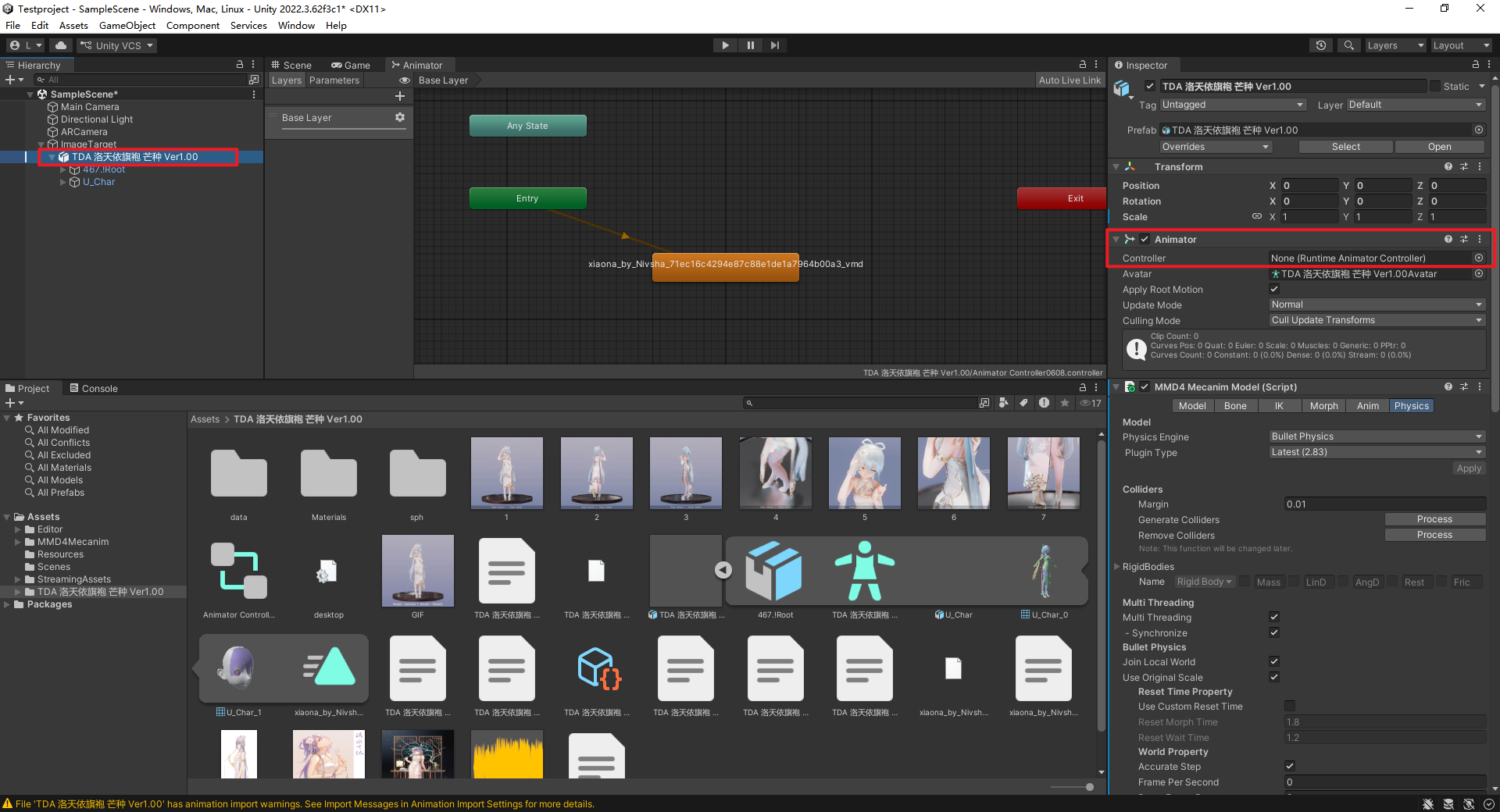Switch to the Parameters tab in Animator
Viewport: 1500px width, 812px height.
tap(334, 80)
